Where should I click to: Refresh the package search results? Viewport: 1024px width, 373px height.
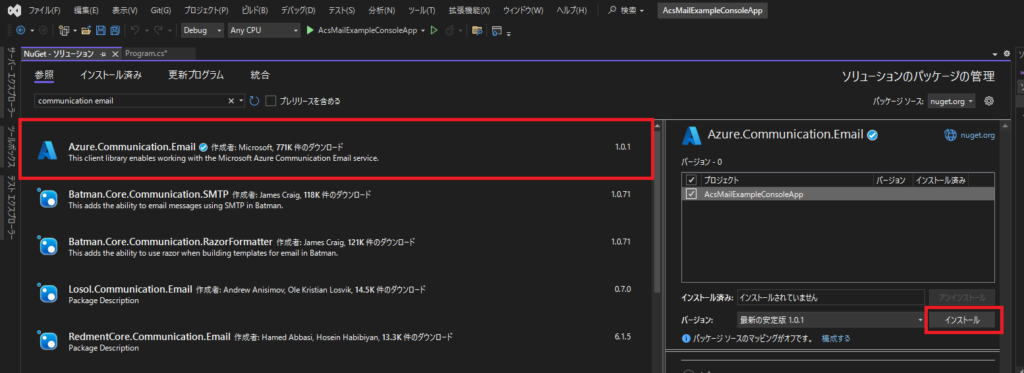coord(255,101)
